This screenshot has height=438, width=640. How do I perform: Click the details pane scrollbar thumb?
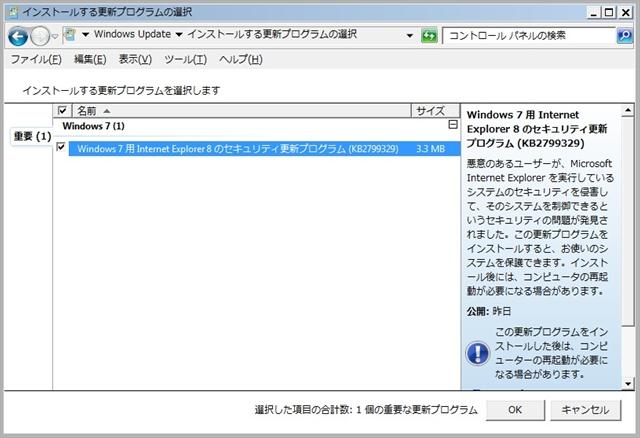click(x=628, y=221)
